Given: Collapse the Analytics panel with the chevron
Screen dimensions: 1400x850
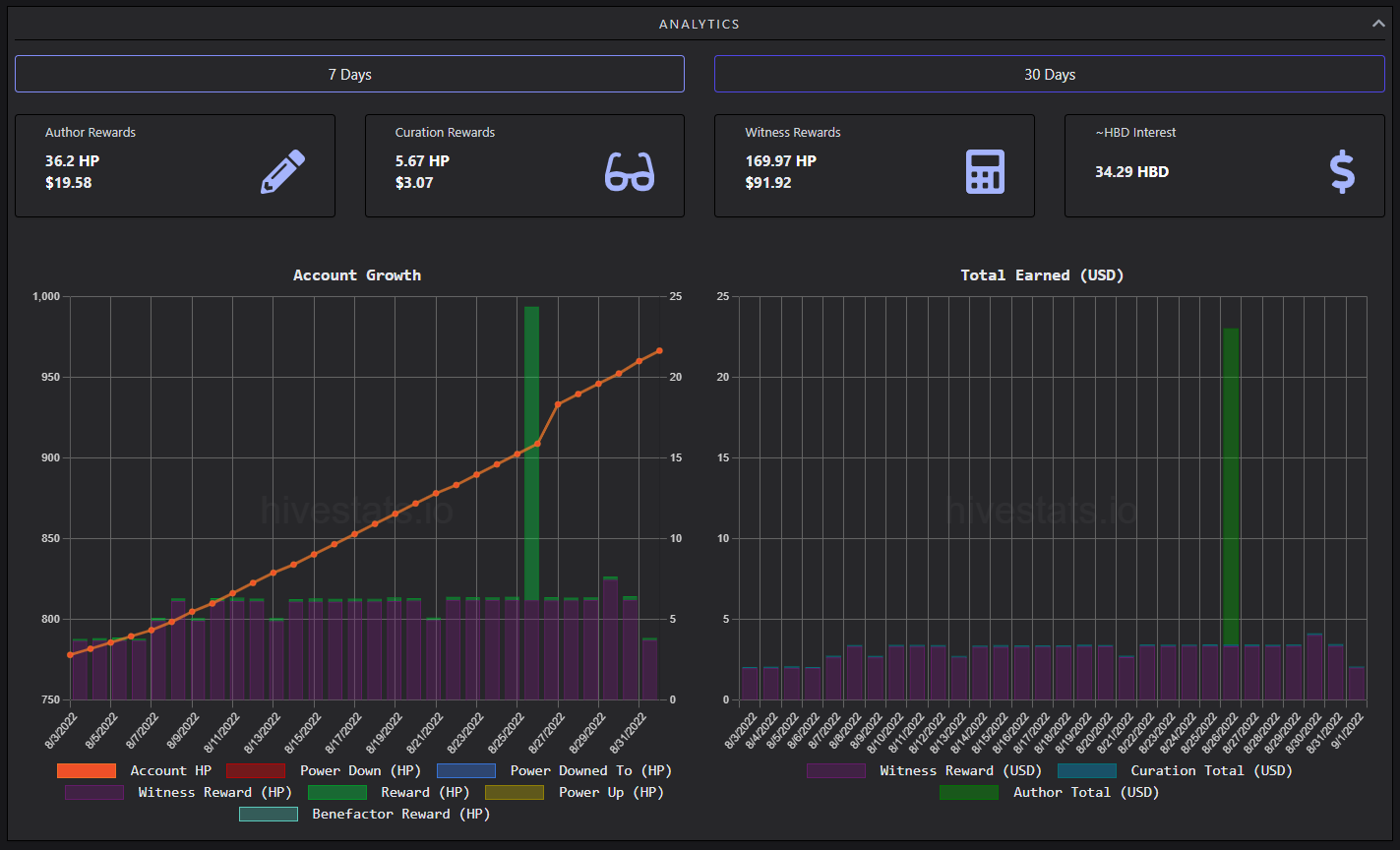Looking at the screenshot, I should [1378, 24].
